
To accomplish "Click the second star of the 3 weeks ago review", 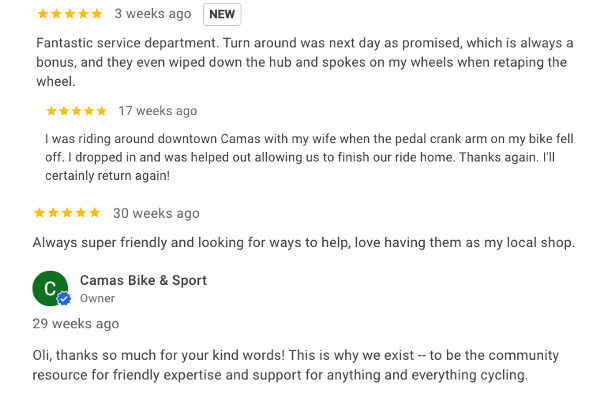I will pos(56,14).
